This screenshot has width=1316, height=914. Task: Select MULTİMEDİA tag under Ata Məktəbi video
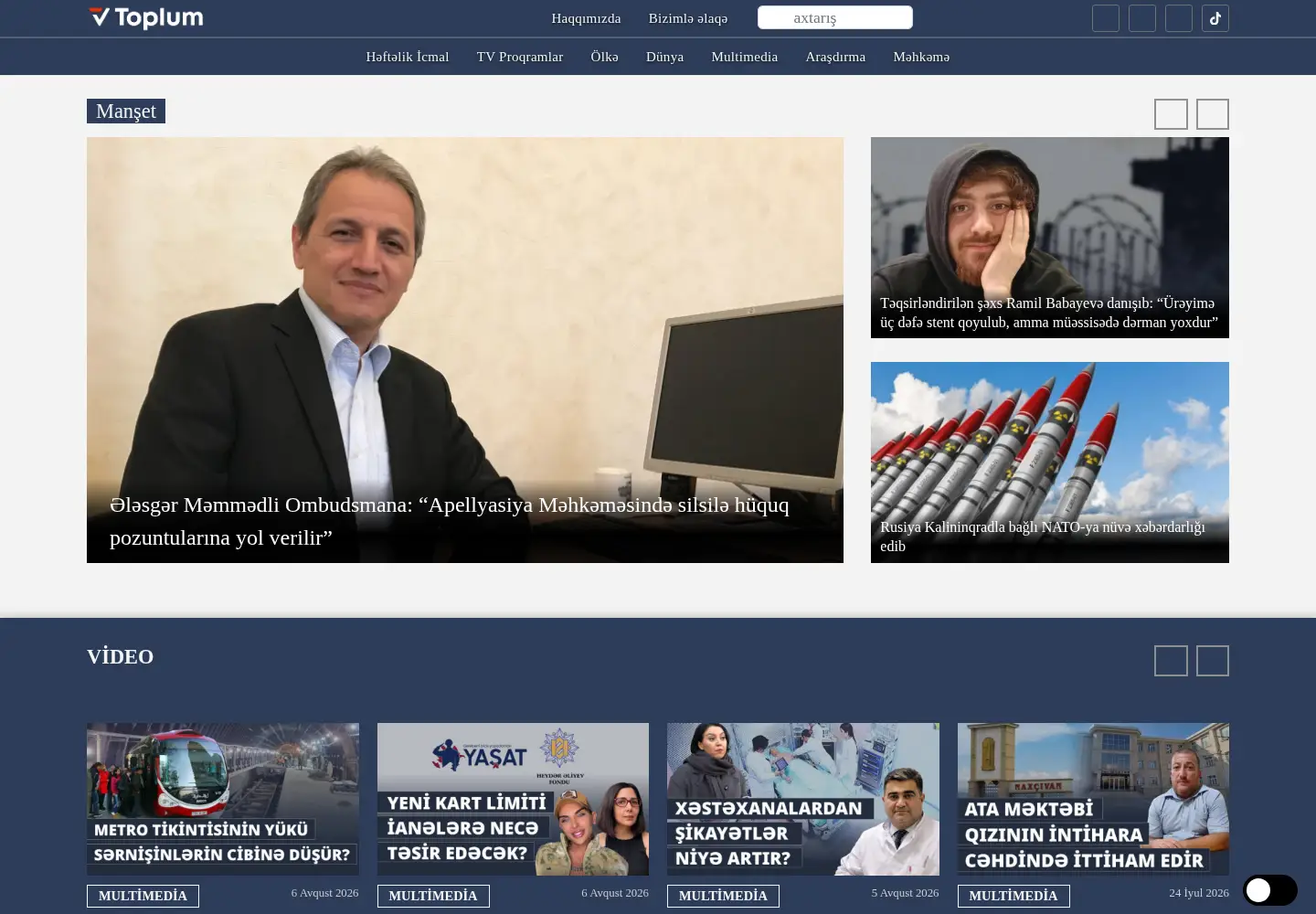(1014, 896)
